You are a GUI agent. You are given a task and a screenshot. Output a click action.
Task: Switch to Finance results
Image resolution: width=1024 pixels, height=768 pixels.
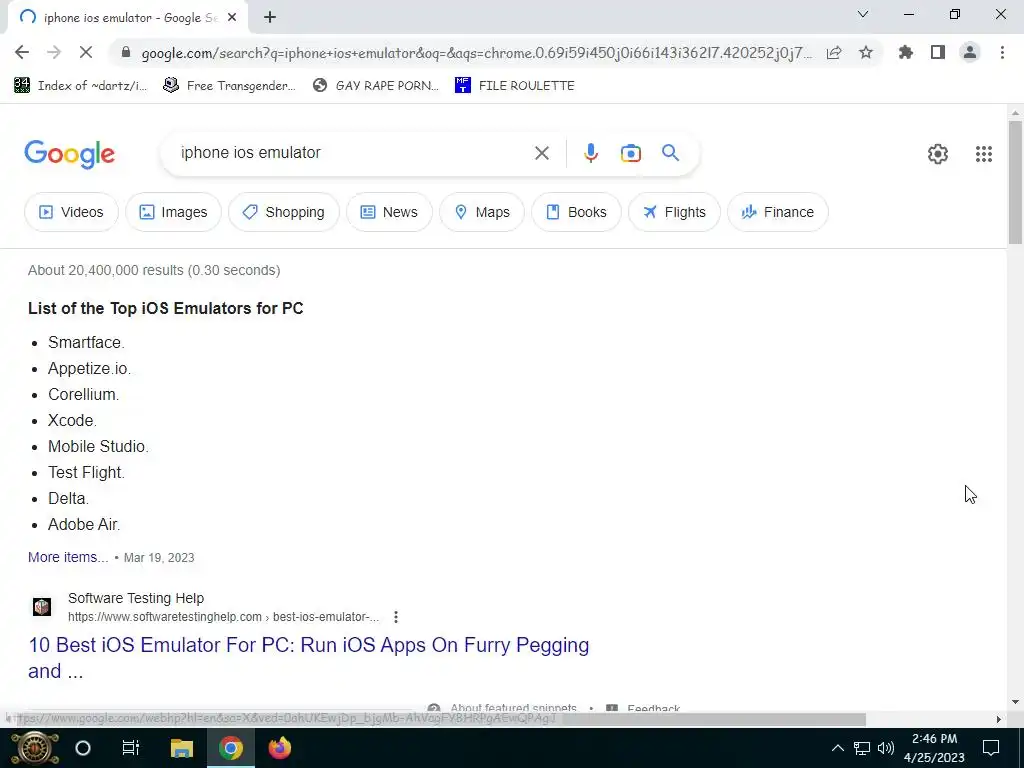pyautogui.click(x=778, y=212)
